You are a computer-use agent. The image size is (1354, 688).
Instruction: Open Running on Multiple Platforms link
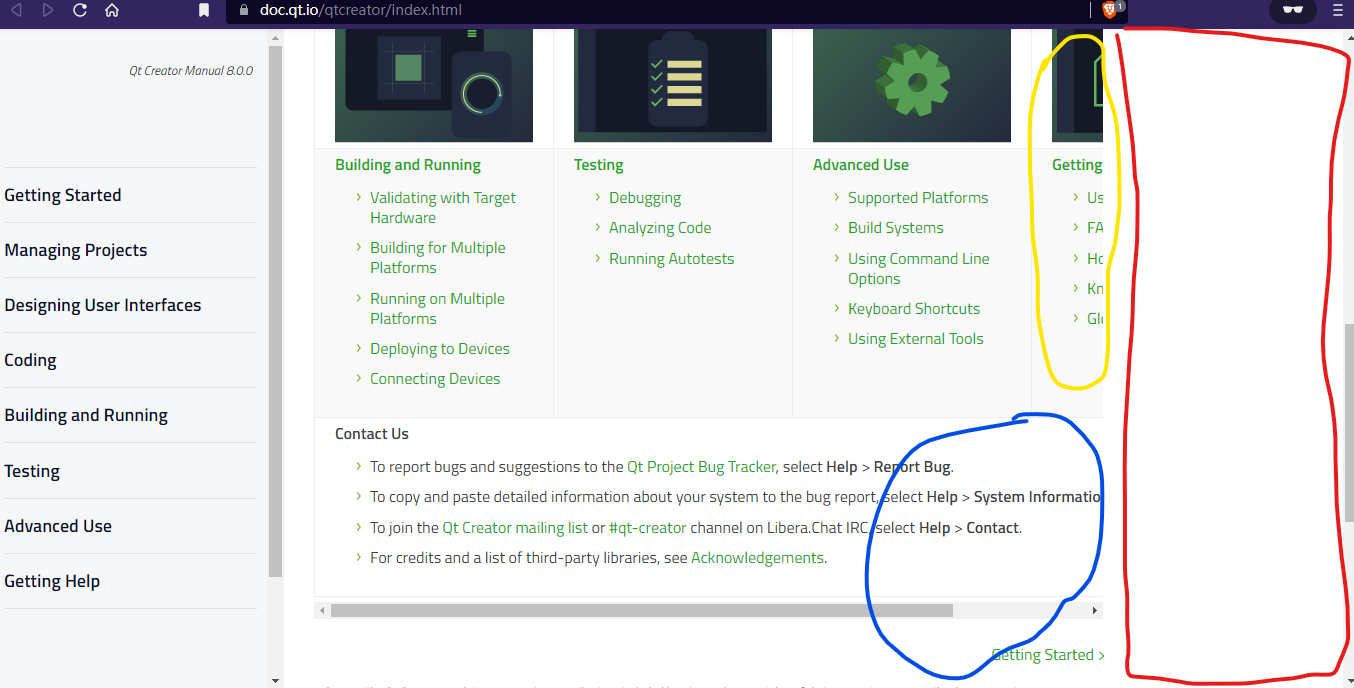(x=437, y=309)
